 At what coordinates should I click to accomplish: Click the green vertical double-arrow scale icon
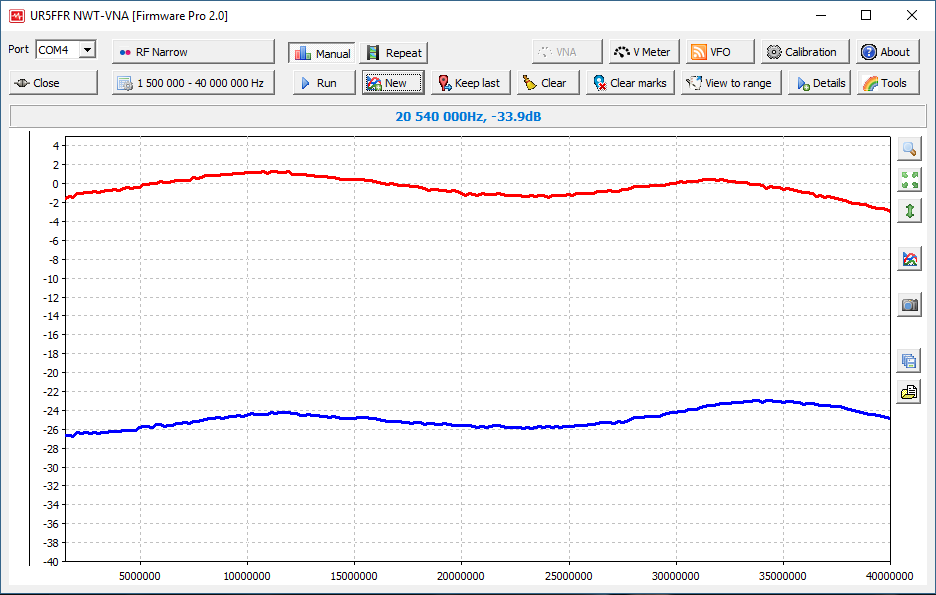[909, 211]
